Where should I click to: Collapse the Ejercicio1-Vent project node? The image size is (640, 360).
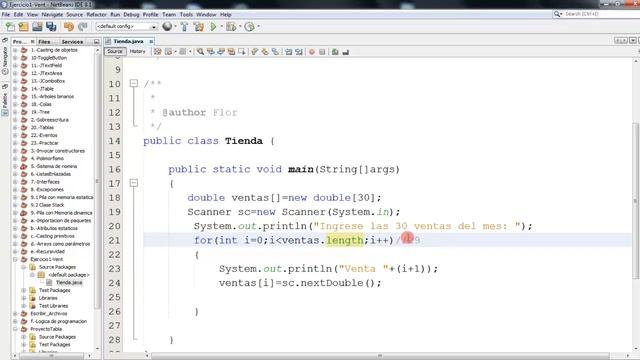tap(16, 260)
